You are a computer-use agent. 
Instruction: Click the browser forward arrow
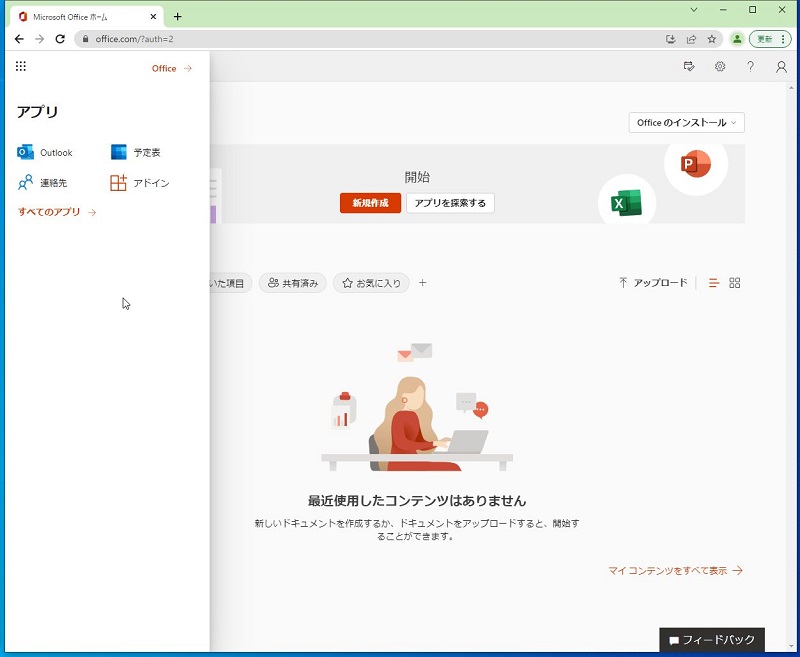(39, 39)
